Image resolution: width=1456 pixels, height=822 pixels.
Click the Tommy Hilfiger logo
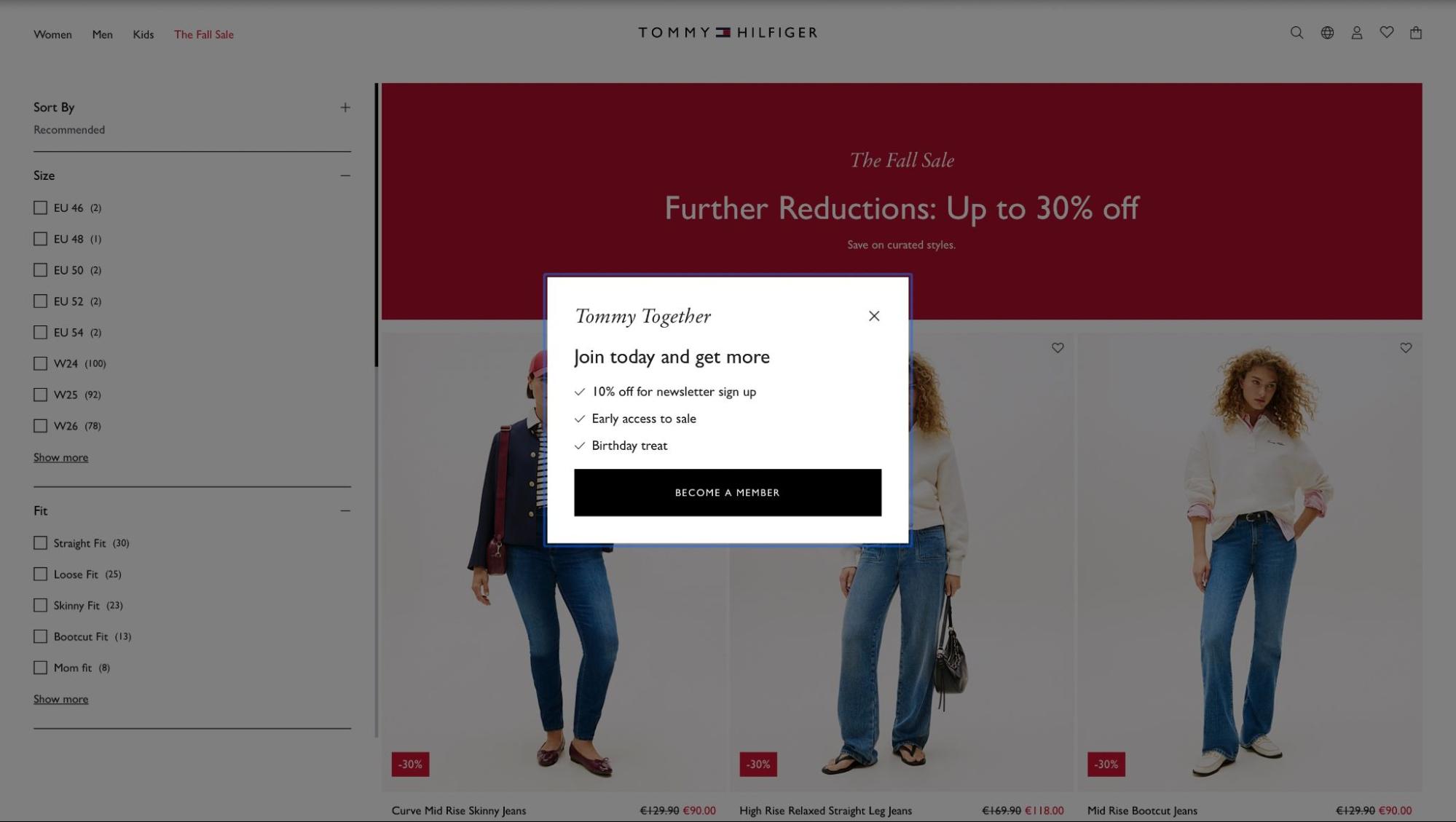[728, 33]
